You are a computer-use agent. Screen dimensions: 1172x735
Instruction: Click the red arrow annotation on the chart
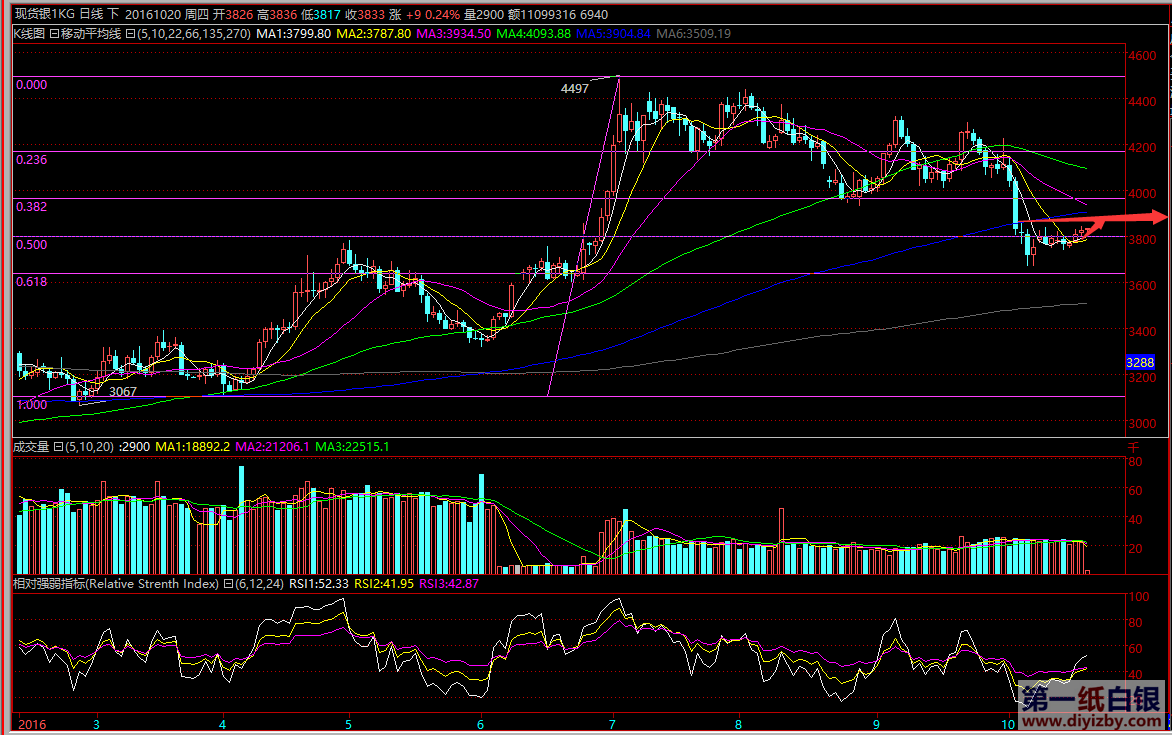pos(1128,219)
